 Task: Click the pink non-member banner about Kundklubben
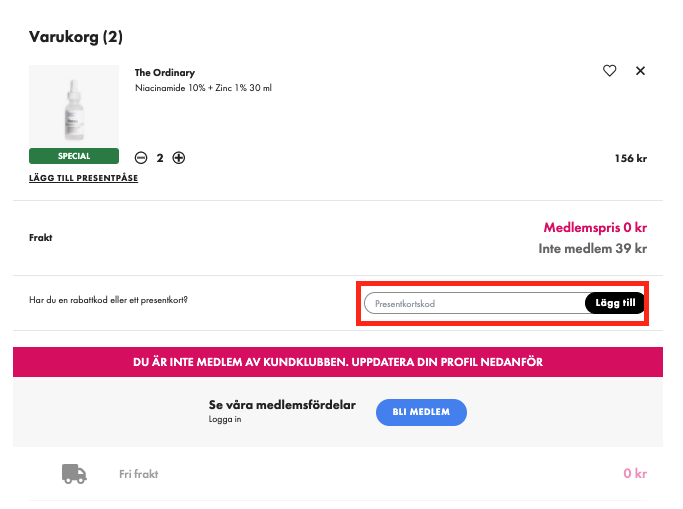[x=338, y=362]
